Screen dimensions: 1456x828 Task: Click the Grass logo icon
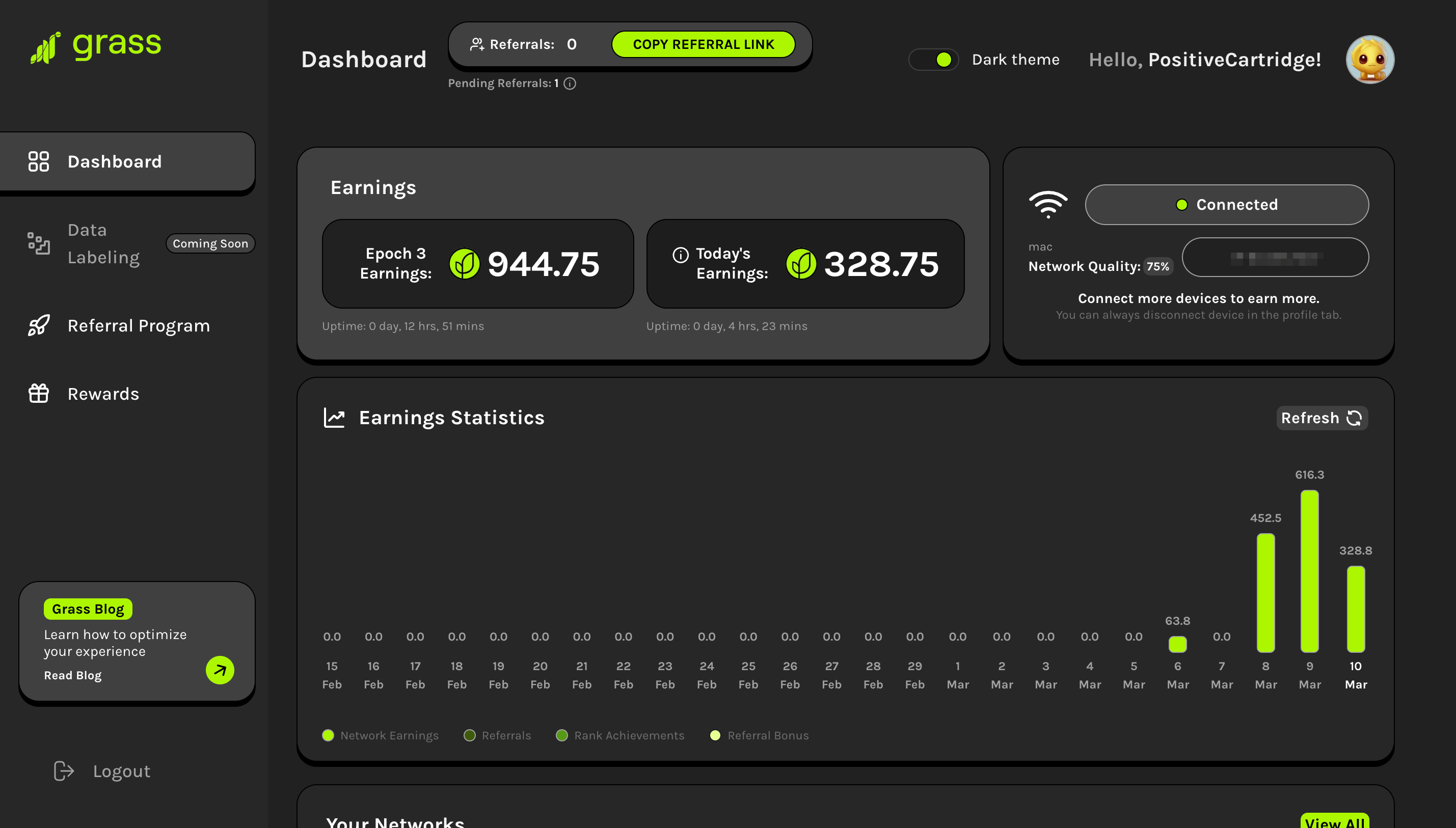click(45, 48)
